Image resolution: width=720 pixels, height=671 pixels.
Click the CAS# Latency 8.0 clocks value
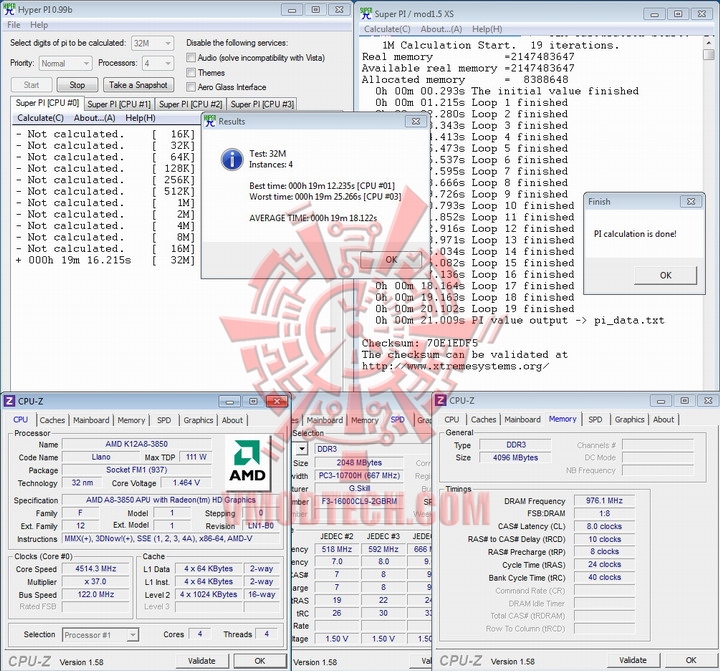(x=604, y=526)
